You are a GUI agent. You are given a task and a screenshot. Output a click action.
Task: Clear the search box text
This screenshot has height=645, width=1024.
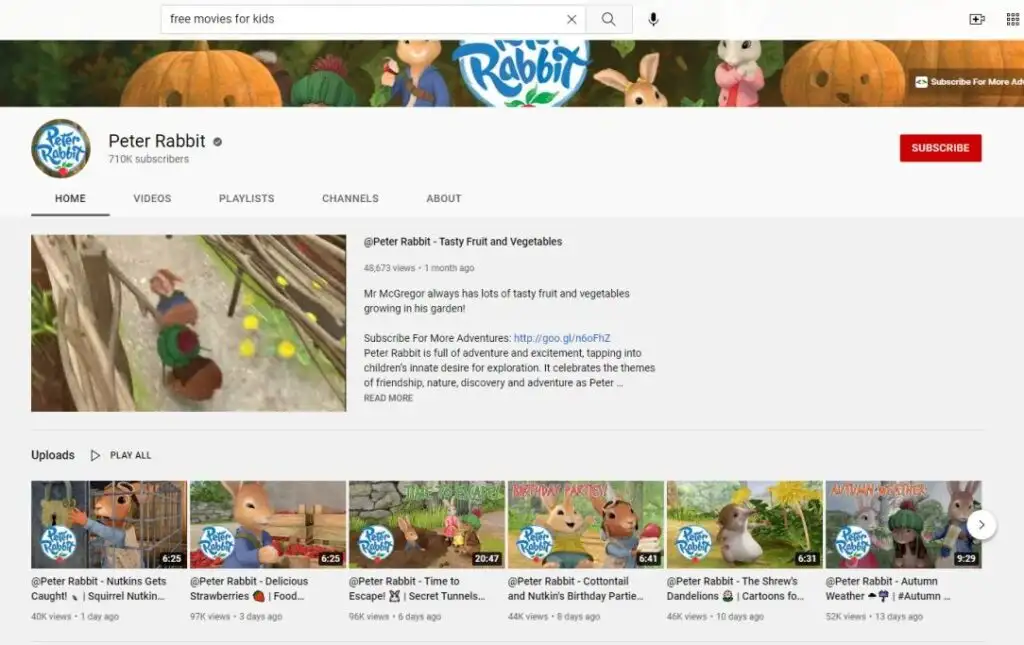(x=571, y=20)
